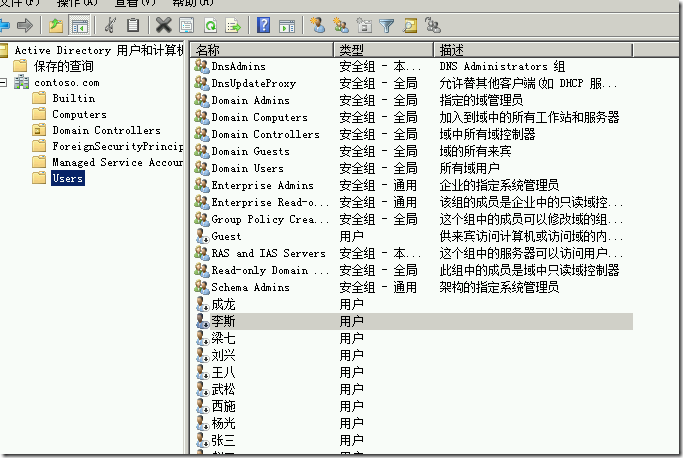
Task: Click the Find objects magnifier icon
Action: coord(409,26)
